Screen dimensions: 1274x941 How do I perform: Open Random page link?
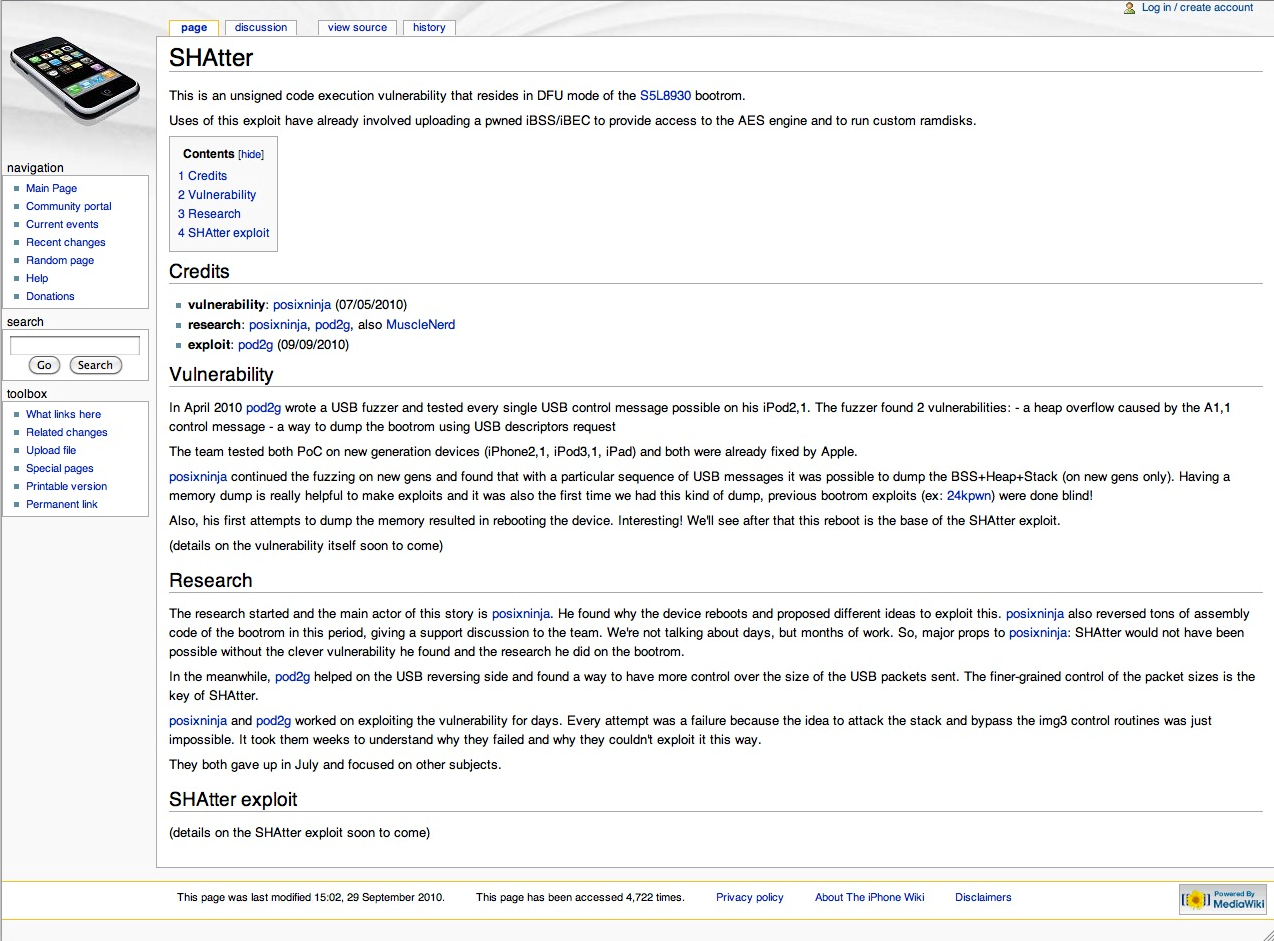click(60, 261)
